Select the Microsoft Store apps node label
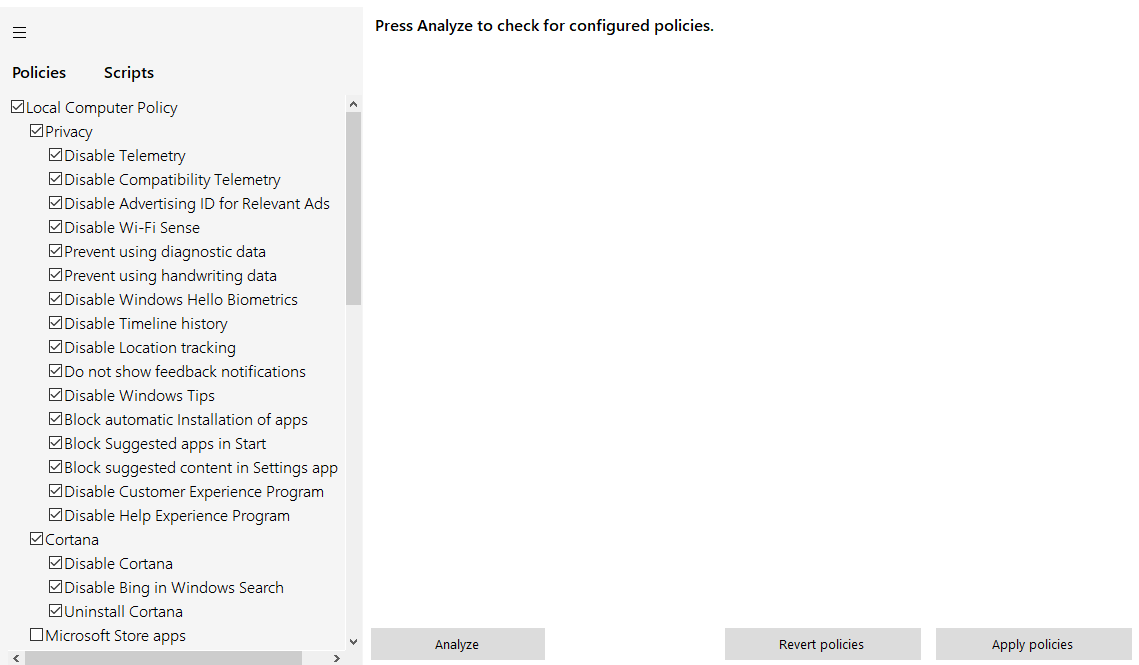1139x665 pixels. [115, 636]
